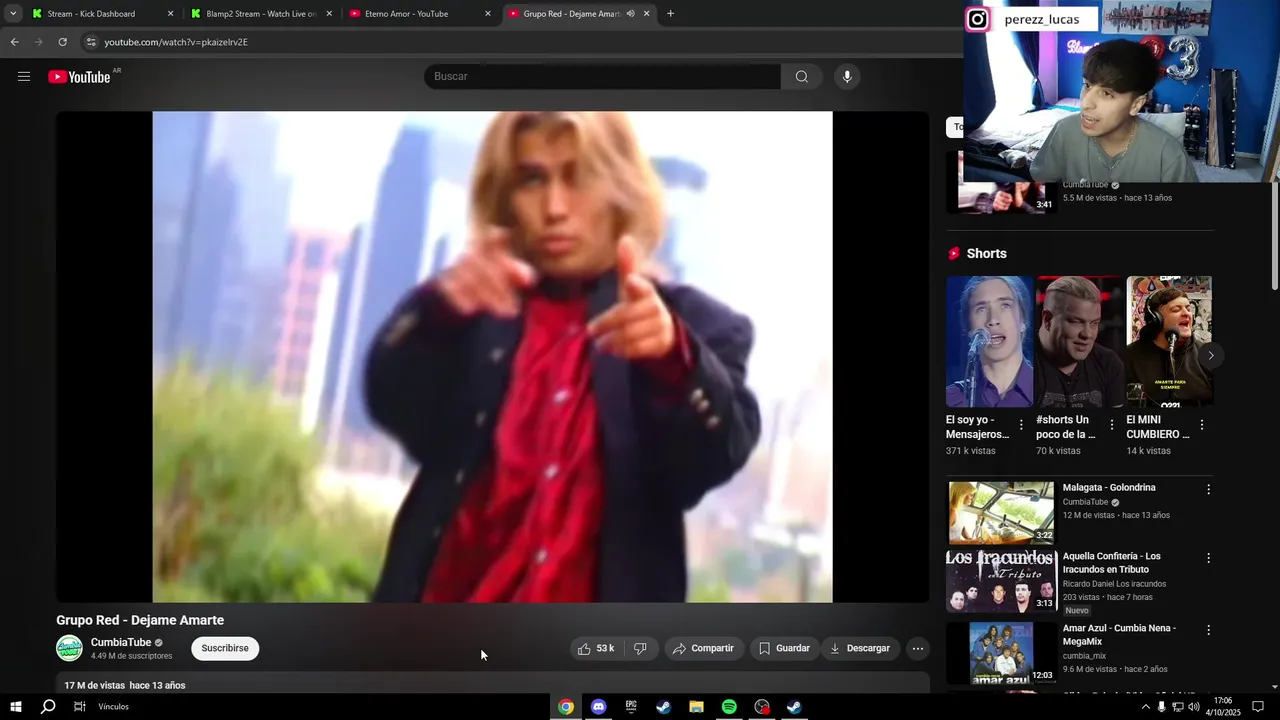Open Task View on the taskbar
1280x720 pixels.
tap(80, 707)
